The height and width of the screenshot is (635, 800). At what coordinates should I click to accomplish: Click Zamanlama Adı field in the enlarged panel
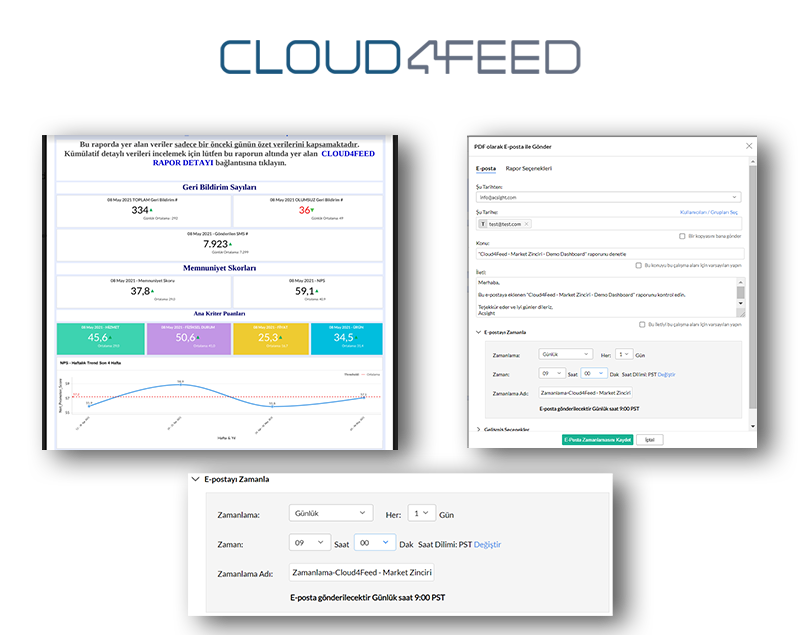tap(361, 572)
